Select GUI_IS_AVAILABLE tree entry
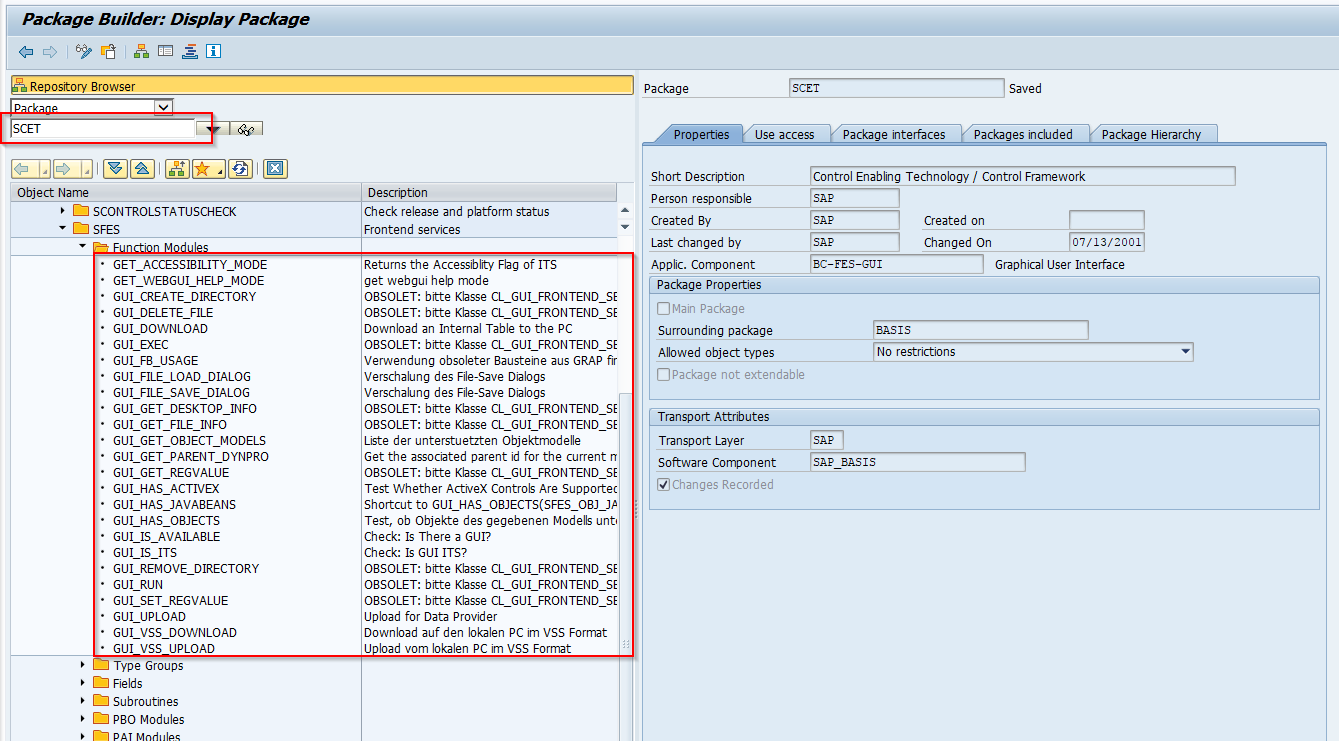Viewport: 1339px width, 741px height. (x=166, y=536)
